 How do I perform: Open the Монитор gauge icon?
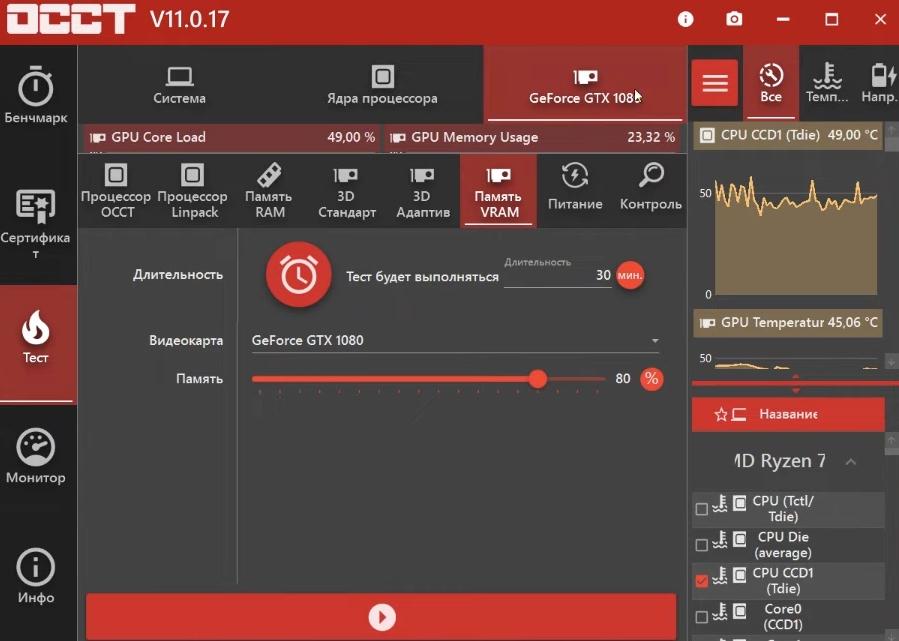point(36,447)
